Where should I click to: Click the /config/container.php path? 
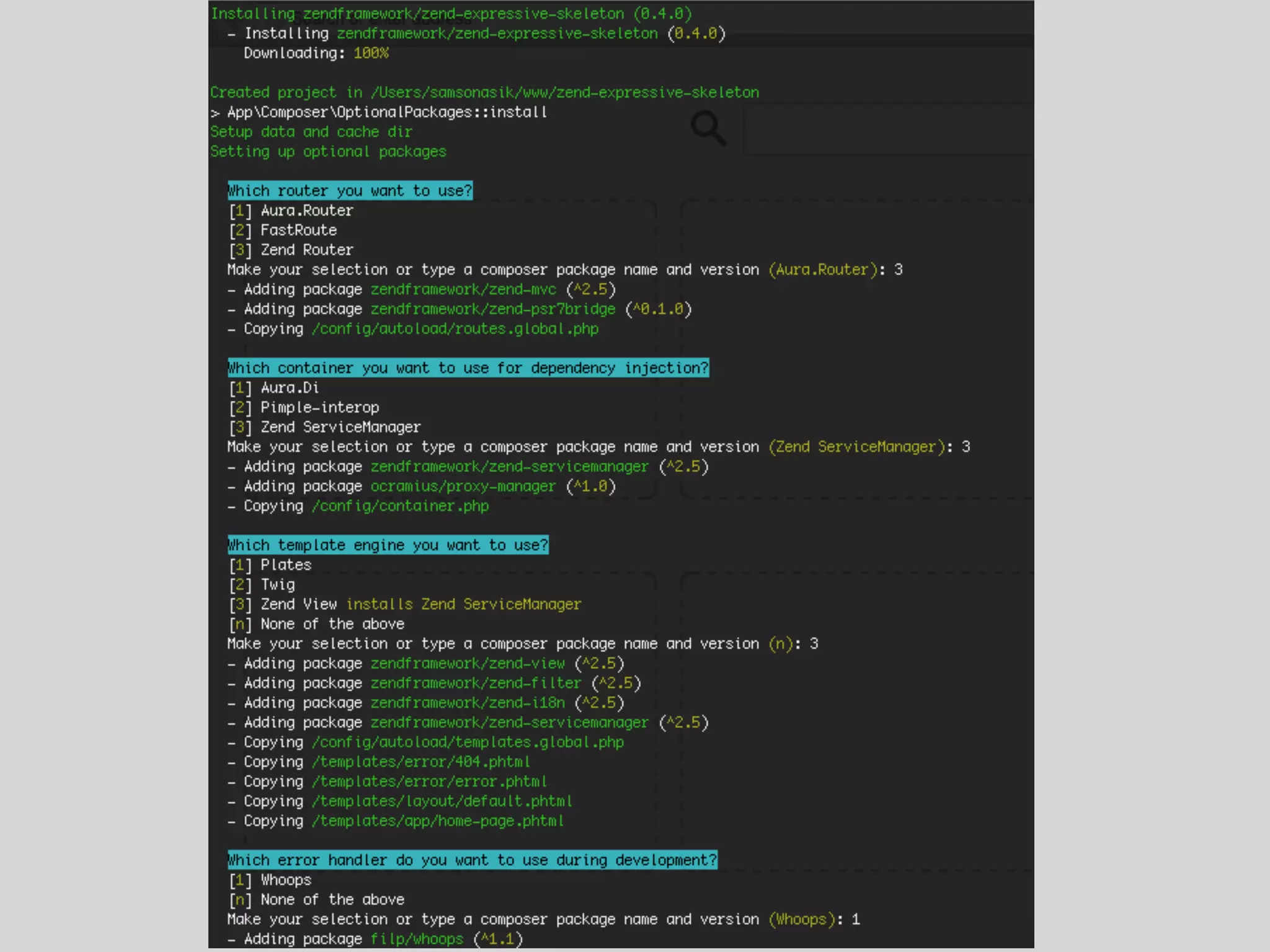coord(400,506)
